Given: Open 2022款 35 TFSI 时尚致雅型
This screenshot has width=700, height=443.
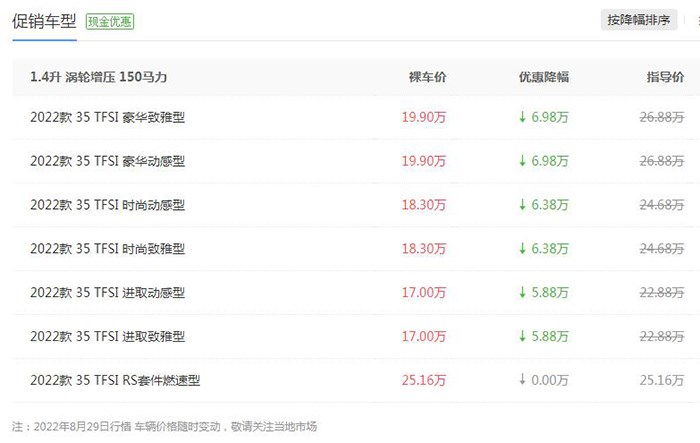Looking at the screenshot, I should [x=107, y=248].
